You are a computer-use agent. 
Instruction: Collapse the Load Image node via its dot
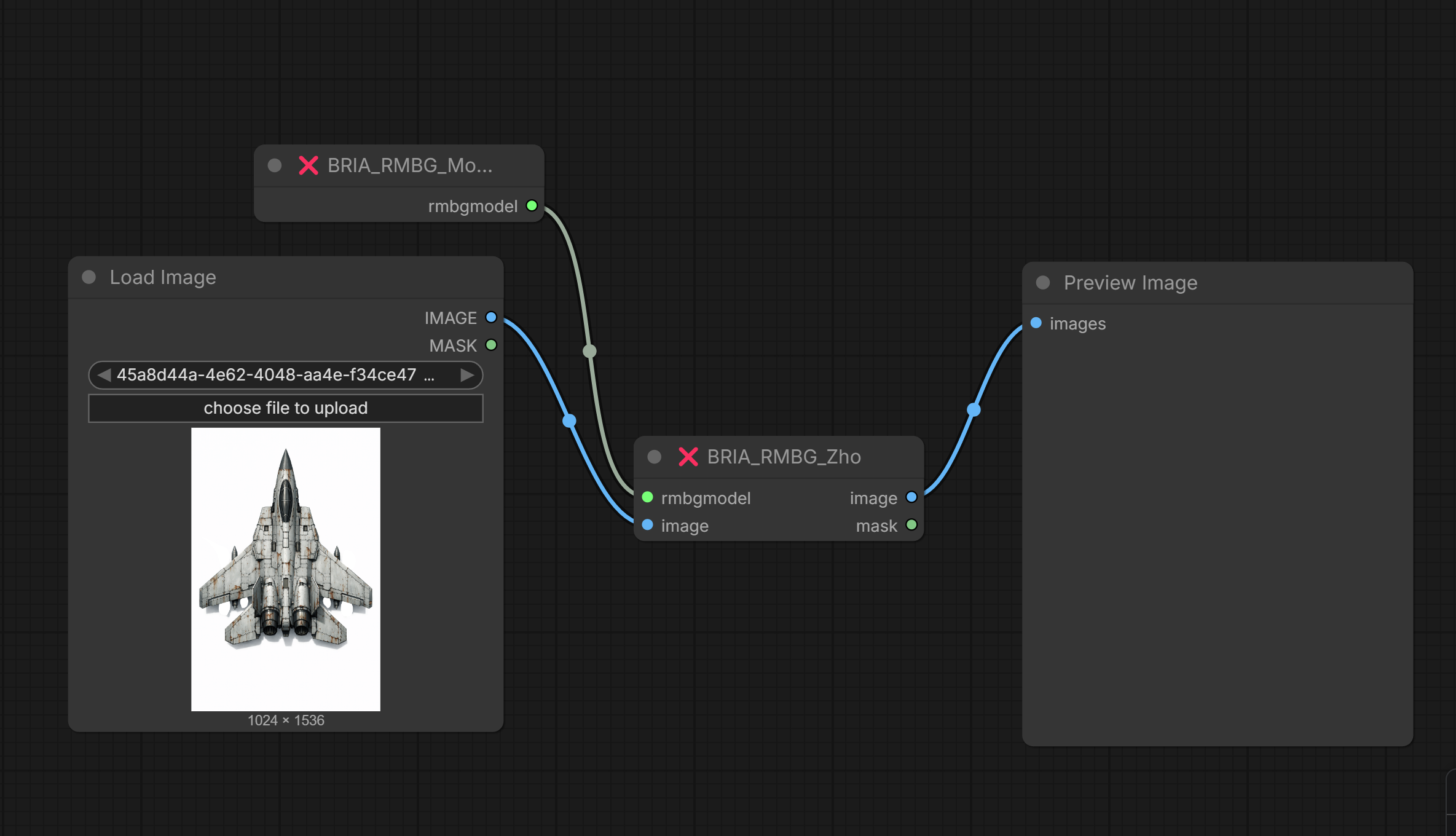pyautogui.click(x=89, y=277)
